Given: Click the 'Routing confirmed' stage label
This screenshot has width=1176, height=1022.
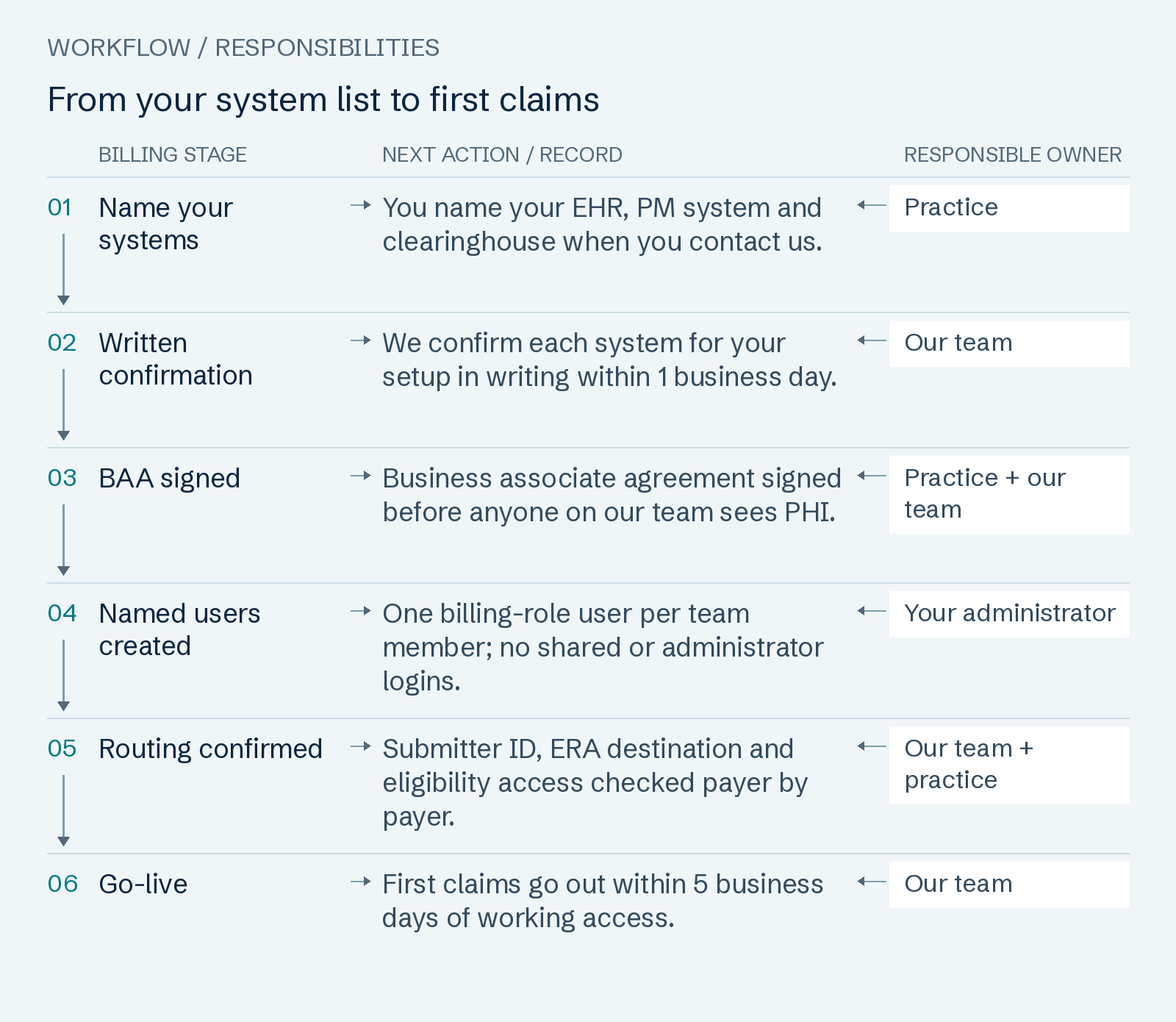Looking at the screenshot, I should pyautogui.click(x=211, y=749).
